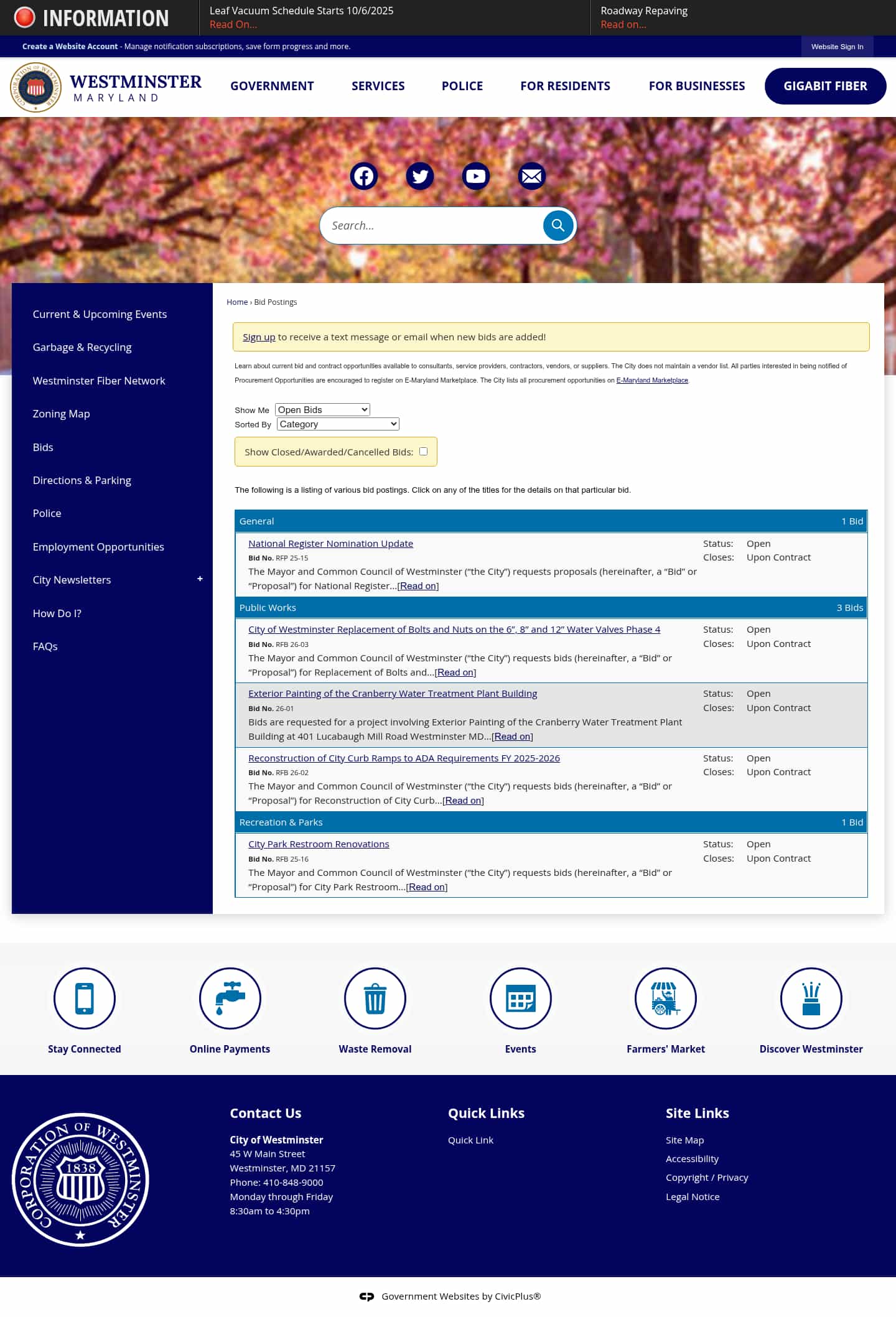Click into the Search input field
Screen dimensions: 896x1317
(x=432, y=225)
